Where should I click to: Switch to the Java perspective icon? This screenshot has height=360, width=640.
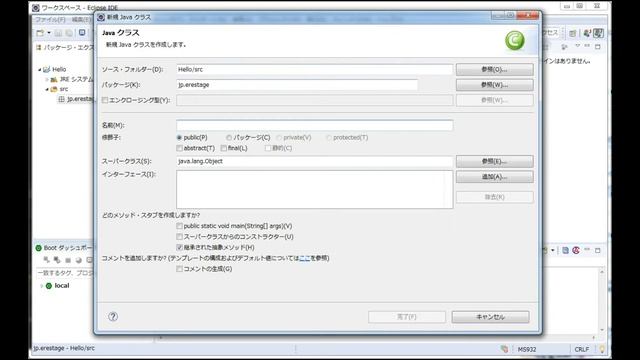click(587, 33)
